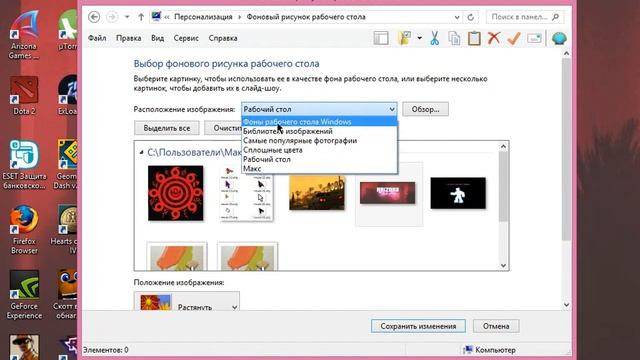Choose Библиотека изображений option
The height and width of the screenshot is (360, 640).
[319, 131]
